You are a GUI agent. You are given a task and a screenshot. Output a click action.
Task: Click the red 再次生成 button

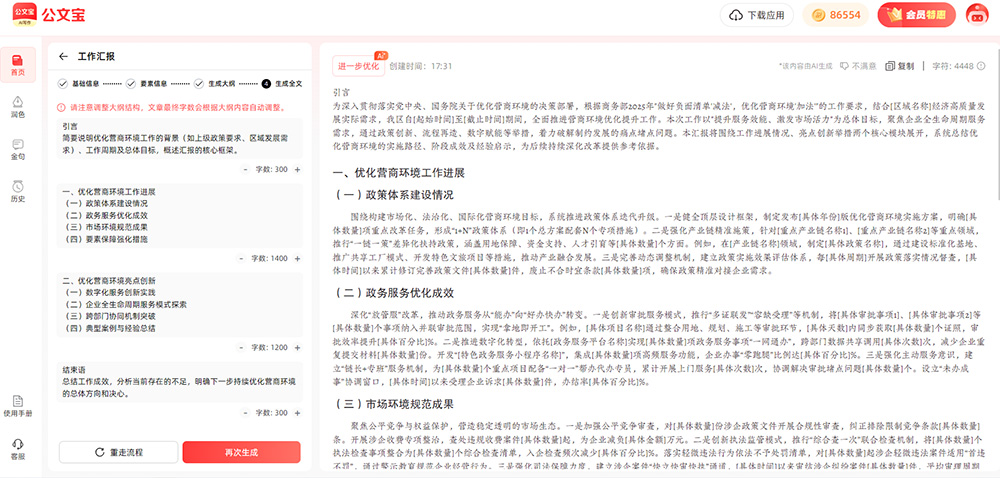tap(241, 452)
